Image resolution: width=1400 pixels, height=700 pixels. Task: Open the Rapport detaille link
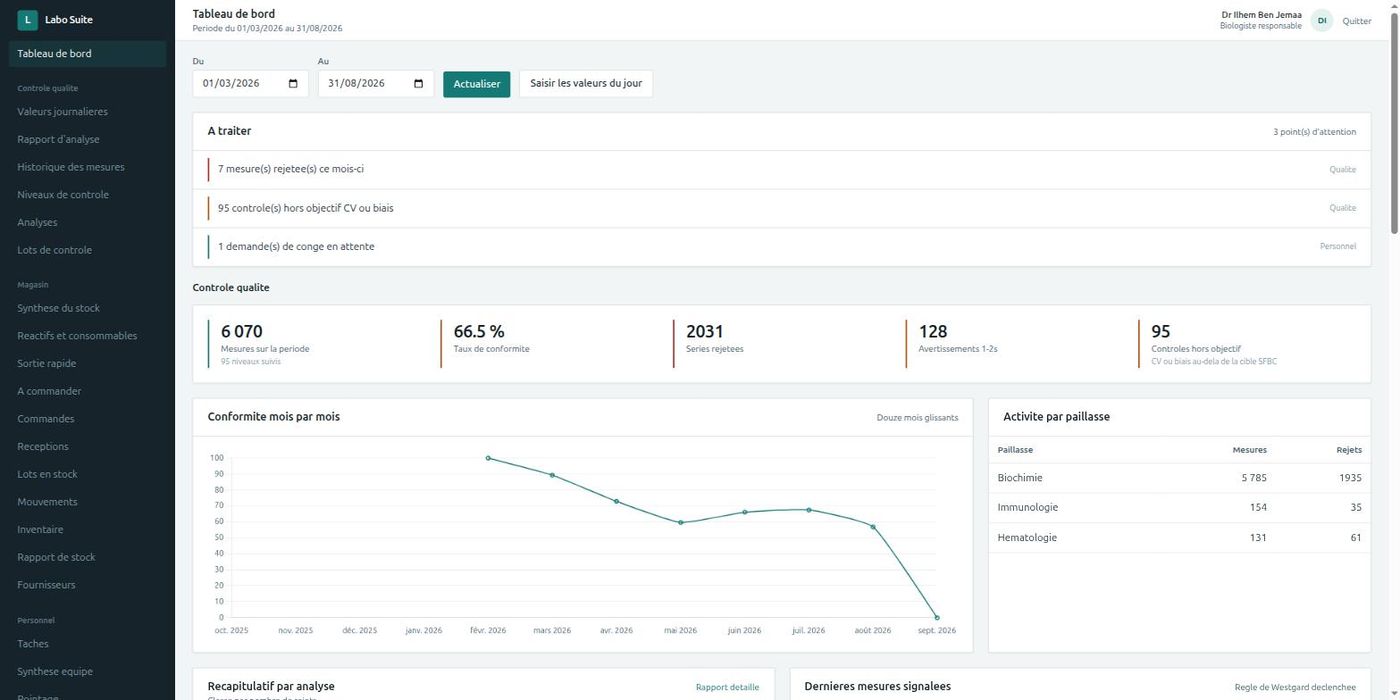pyautogui.click(x=727, y=687)
